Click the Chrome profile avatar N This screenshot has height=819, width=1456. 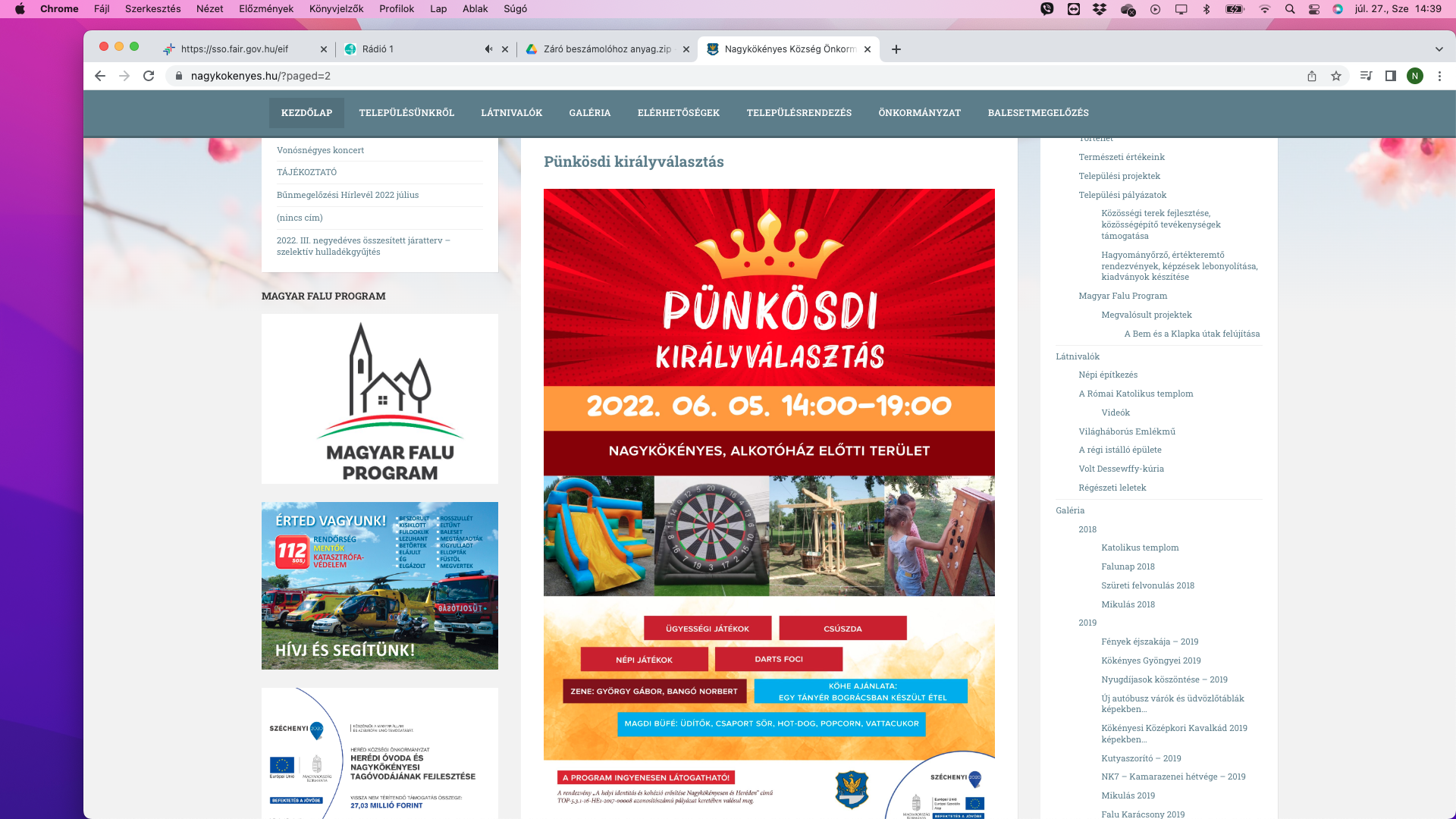(1415, 76)
